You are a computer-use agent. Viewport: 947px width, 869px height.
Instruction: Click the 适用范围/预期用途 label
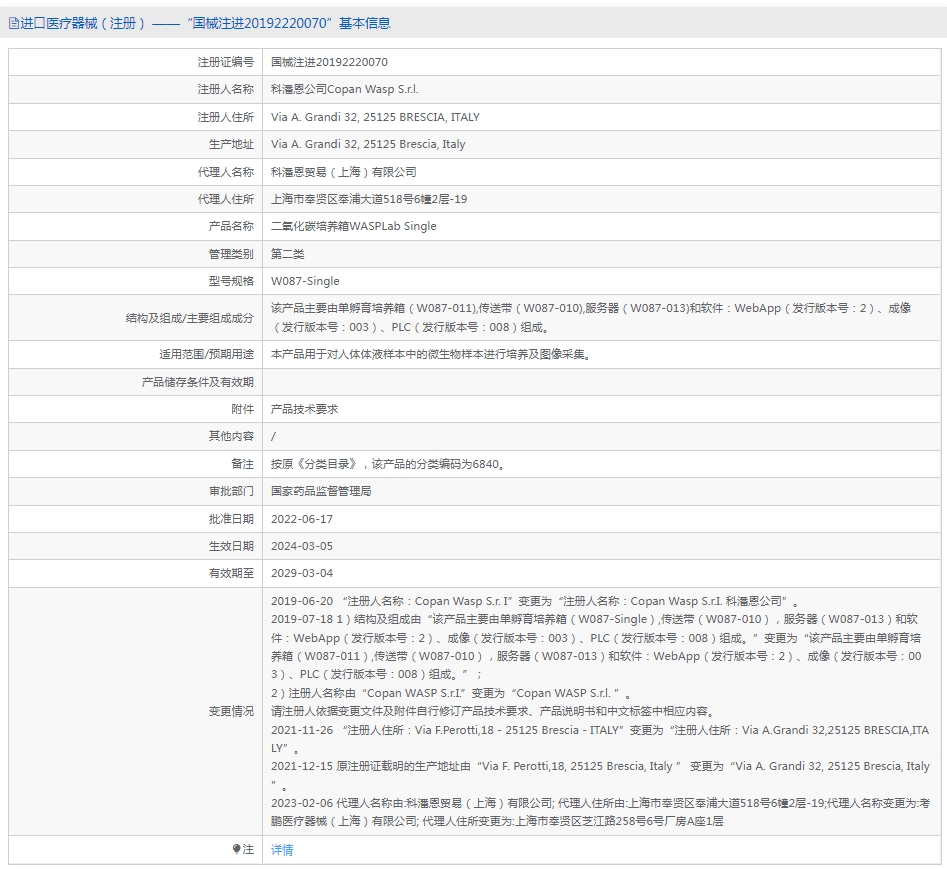pyautogui.click(x=206, y=354)
